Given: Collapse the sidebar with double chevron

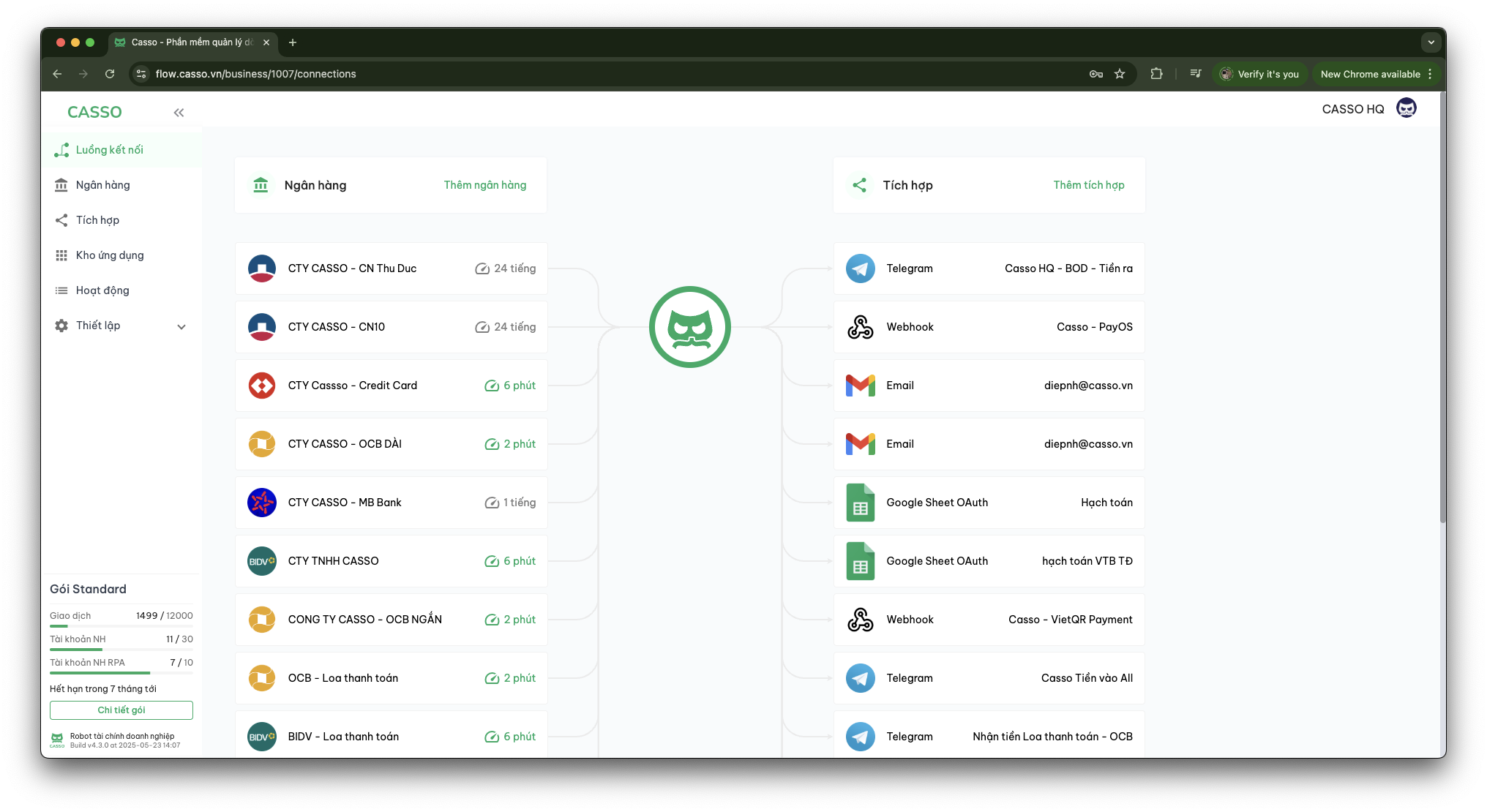Looking at the screenshot, I should click(x=179, y=112).
